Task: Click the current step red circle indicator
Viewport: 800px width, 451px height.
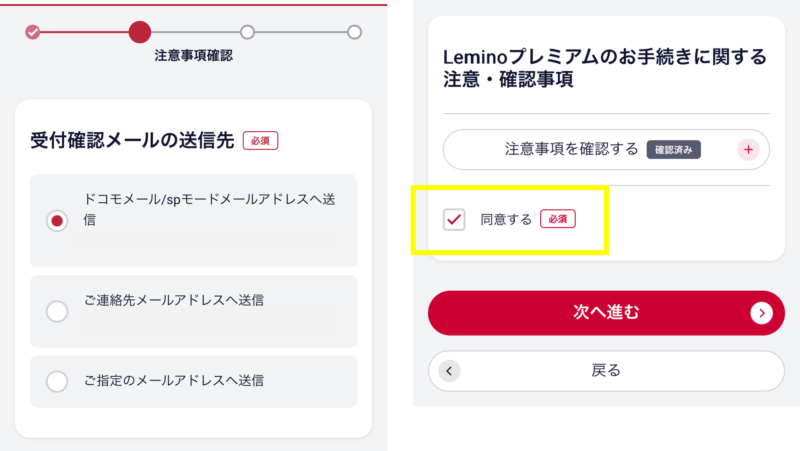Action: click(x=140, y=32)
